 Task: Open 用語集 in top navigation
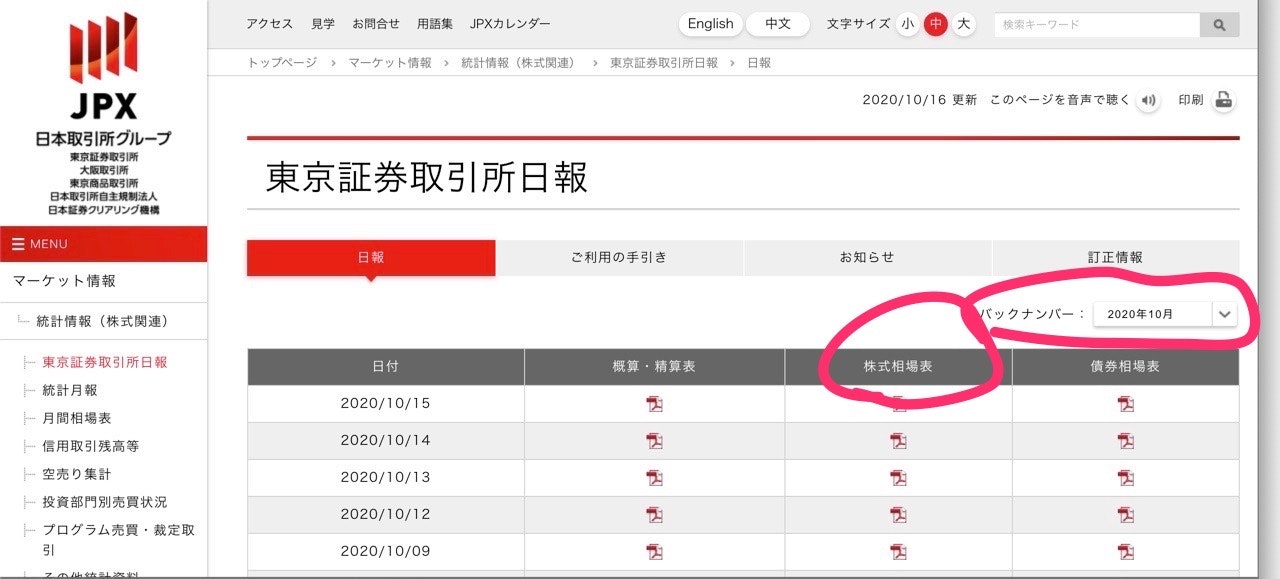pos(435,24)
